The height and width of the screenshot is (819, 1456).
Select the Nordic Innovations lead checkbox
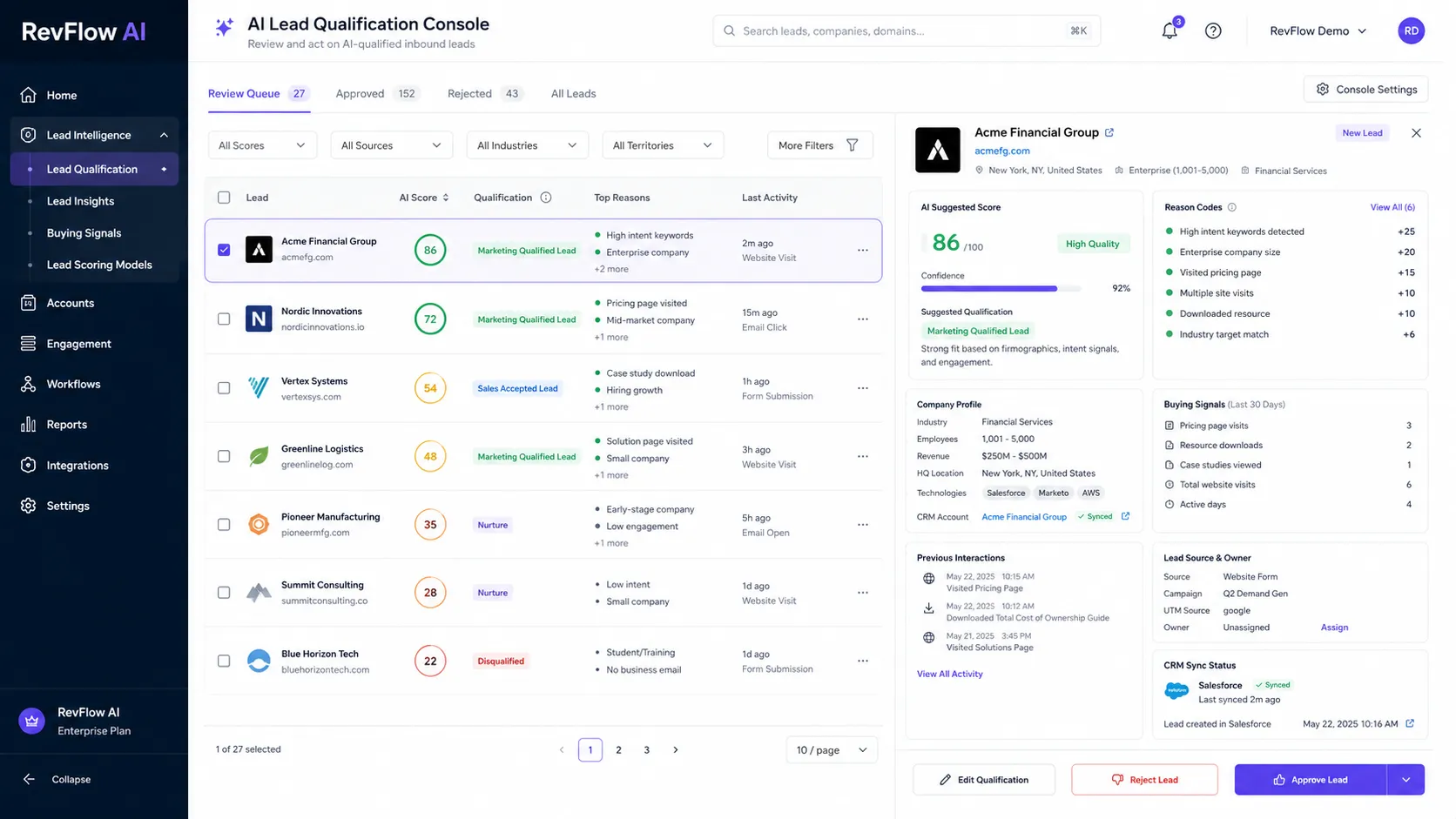(x=224, y=319)
